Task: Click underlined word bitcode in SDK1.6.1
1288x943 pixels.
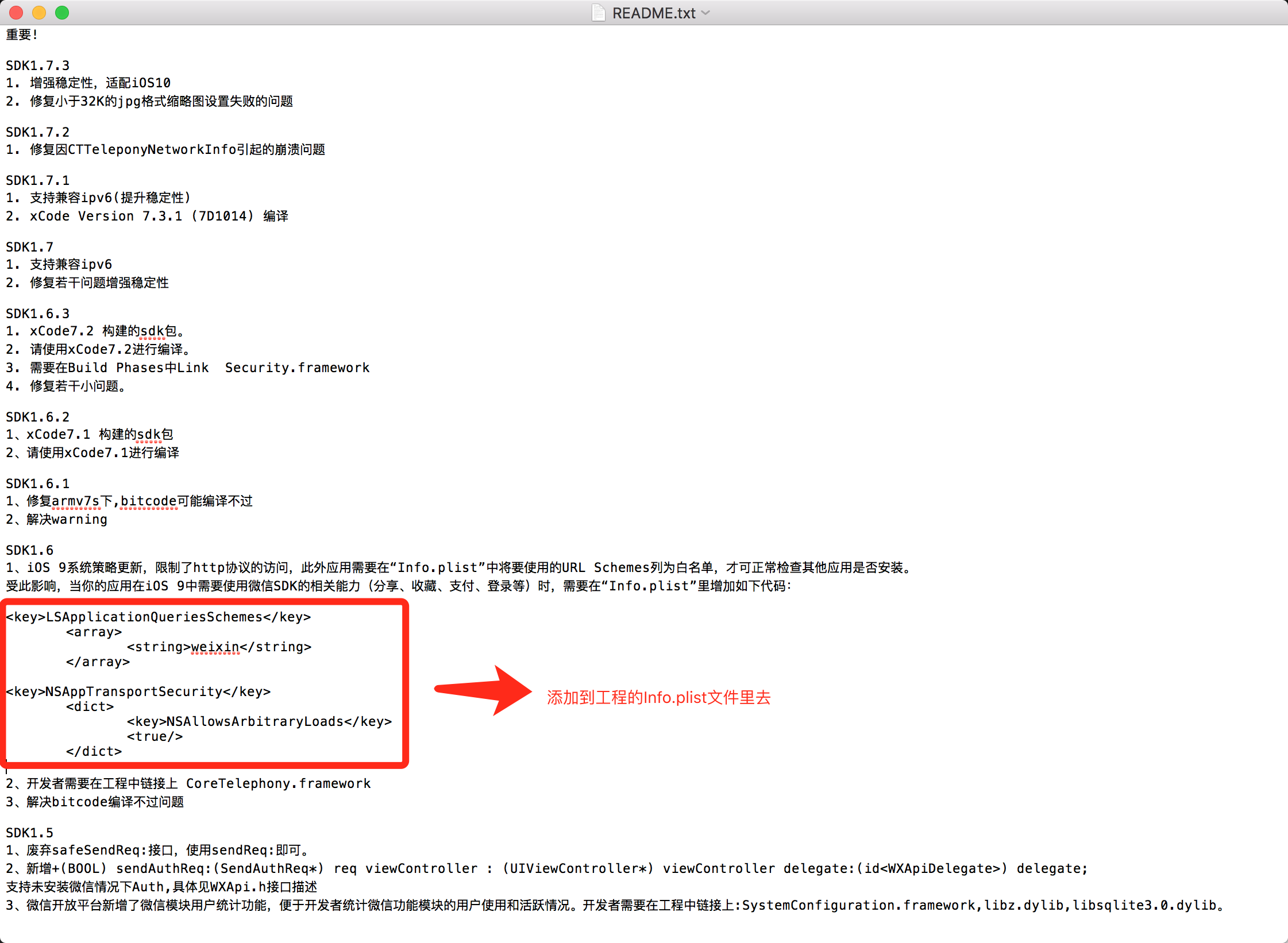Action: 148,501
